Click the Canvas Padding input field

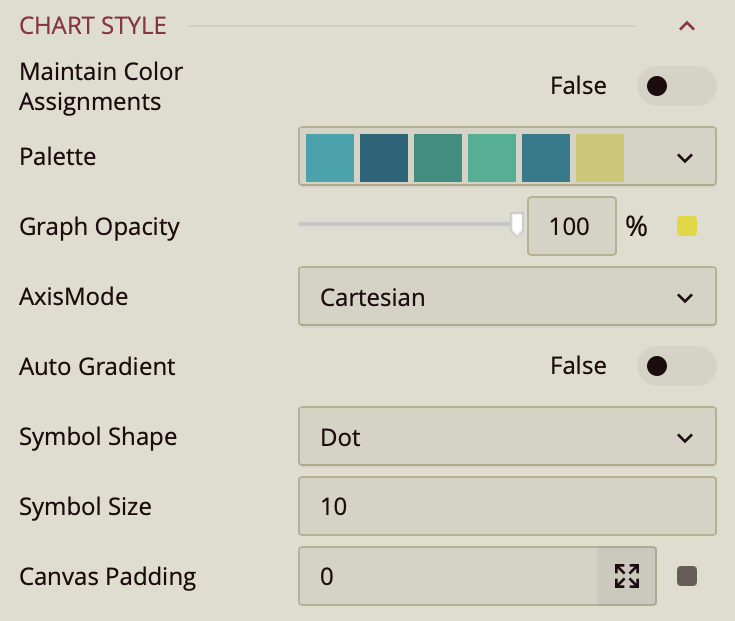(x=448, y=576)
